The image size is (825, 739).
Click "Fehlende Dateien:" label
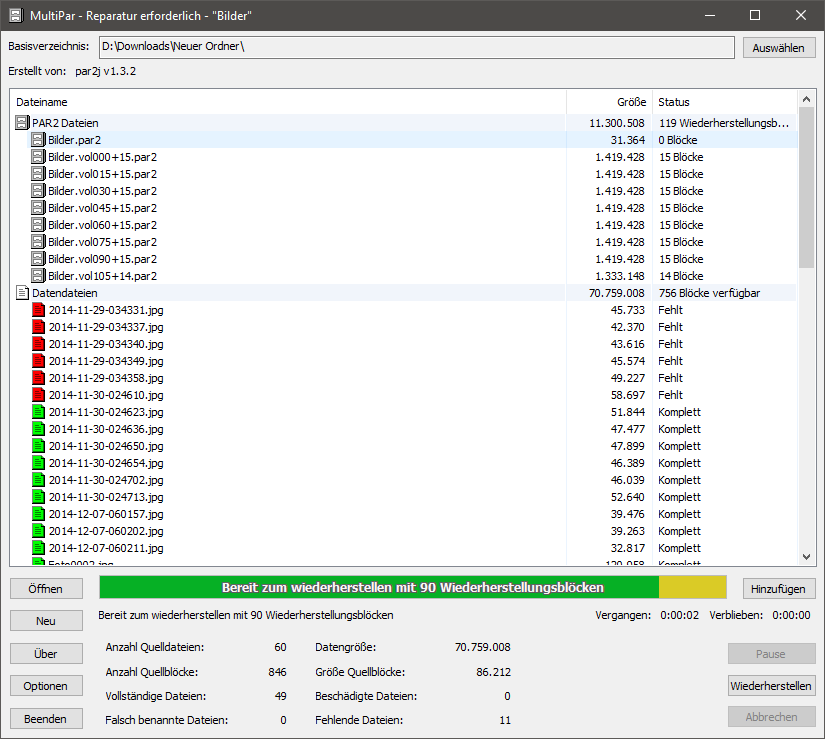pos(359,720)
